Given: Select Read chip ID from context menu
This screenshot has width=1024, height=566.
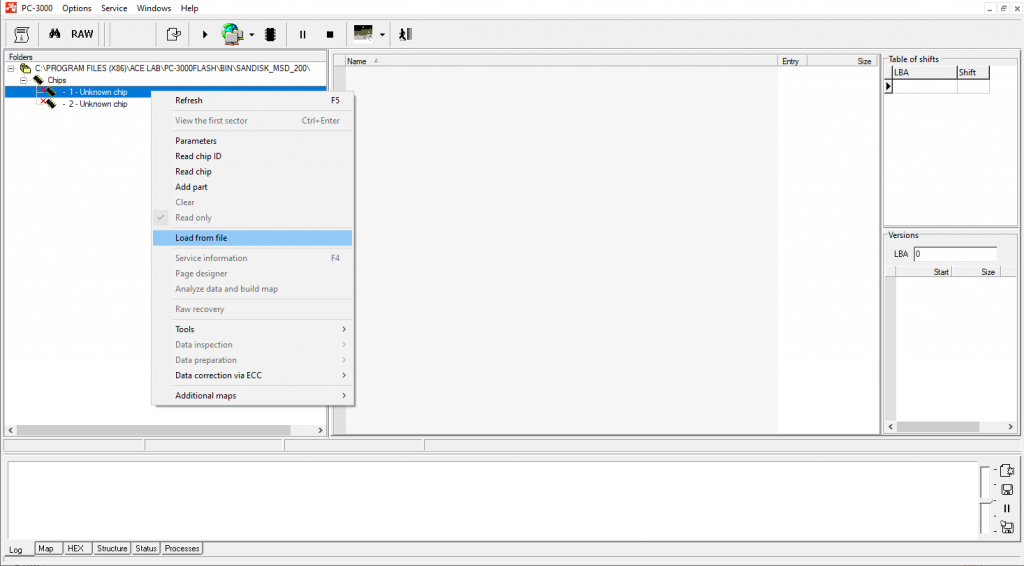Looking at the screenshot, I should tap(198, 156).
